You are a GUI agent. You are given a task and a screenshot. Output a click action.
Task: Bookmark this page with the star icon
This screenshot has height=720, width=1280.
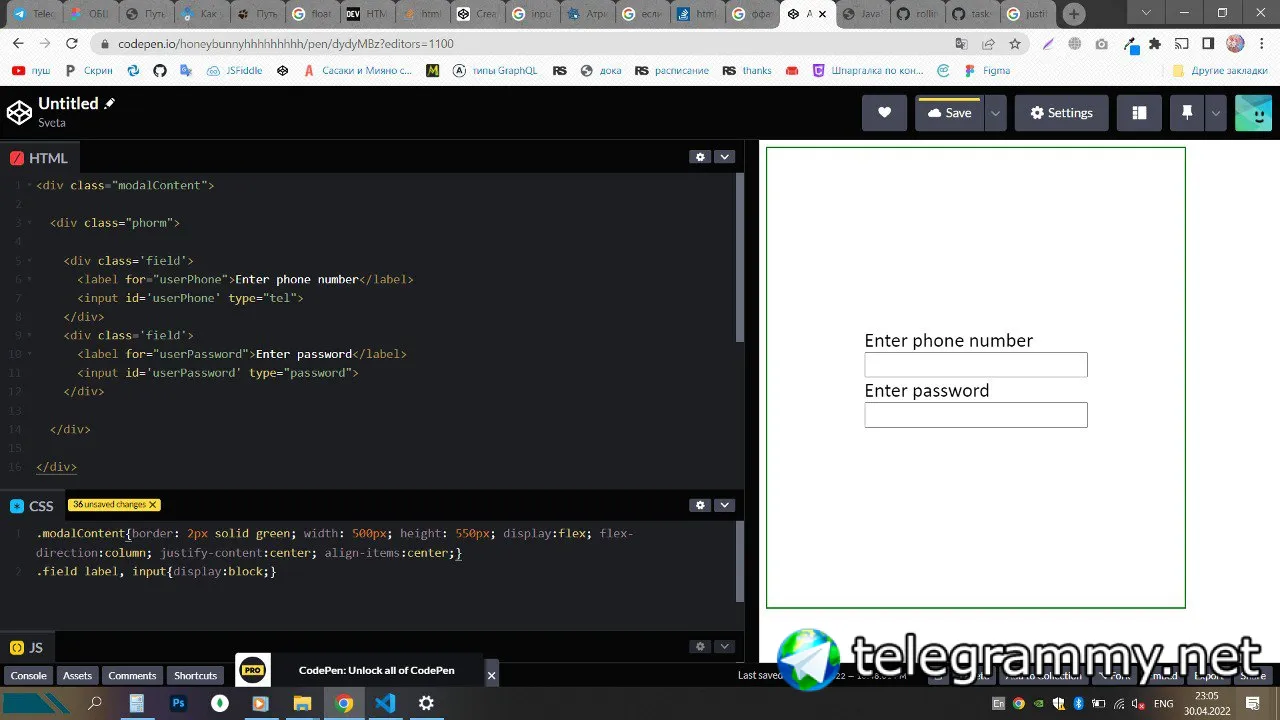1015,44
